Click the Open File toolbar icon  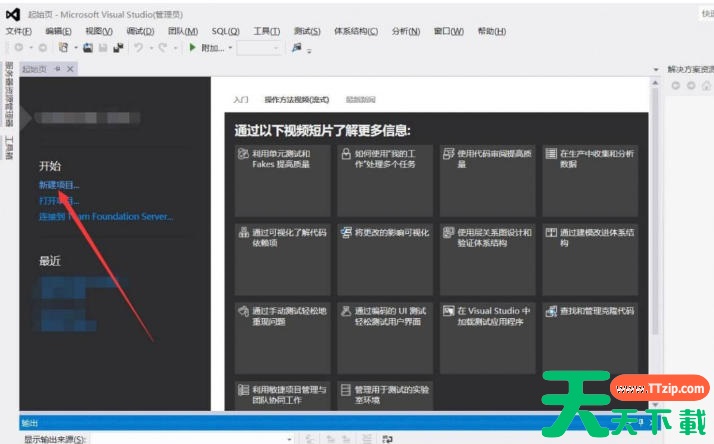88,47
